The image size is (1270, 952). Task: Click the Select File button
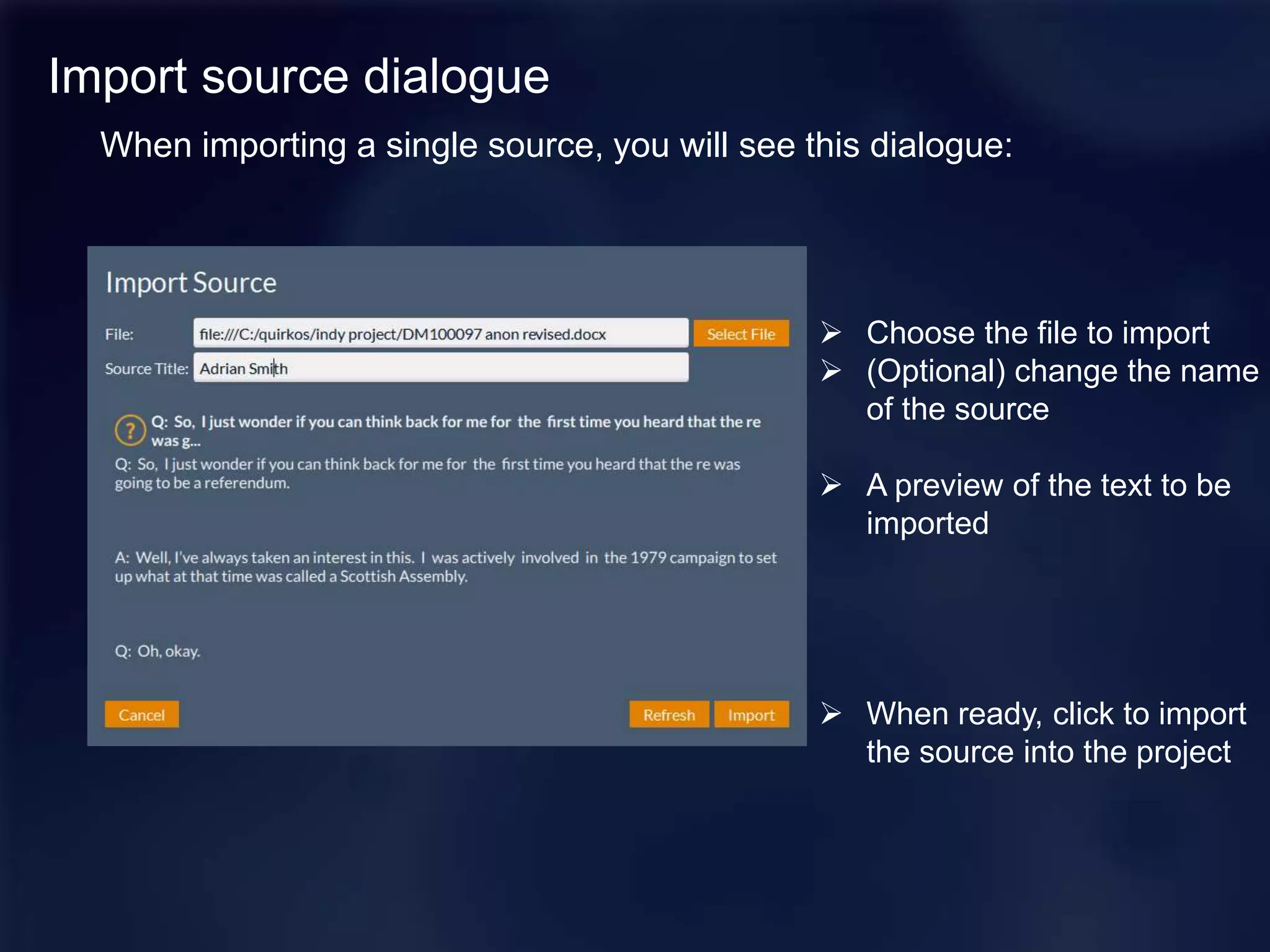[740, 334]
